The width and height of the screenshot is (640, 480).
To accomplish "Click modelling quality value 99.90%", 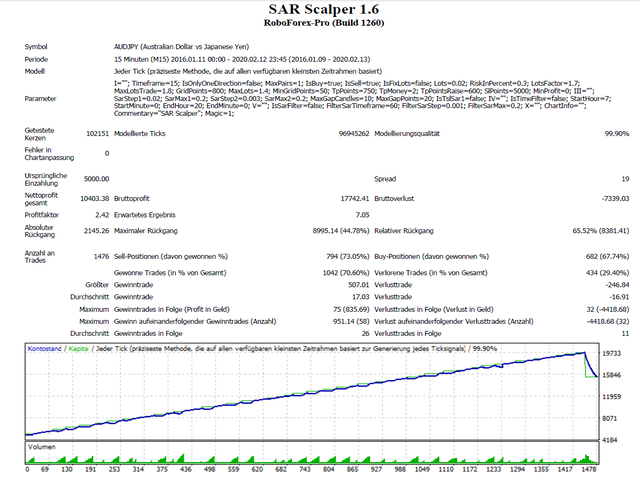I will point(617,133).
